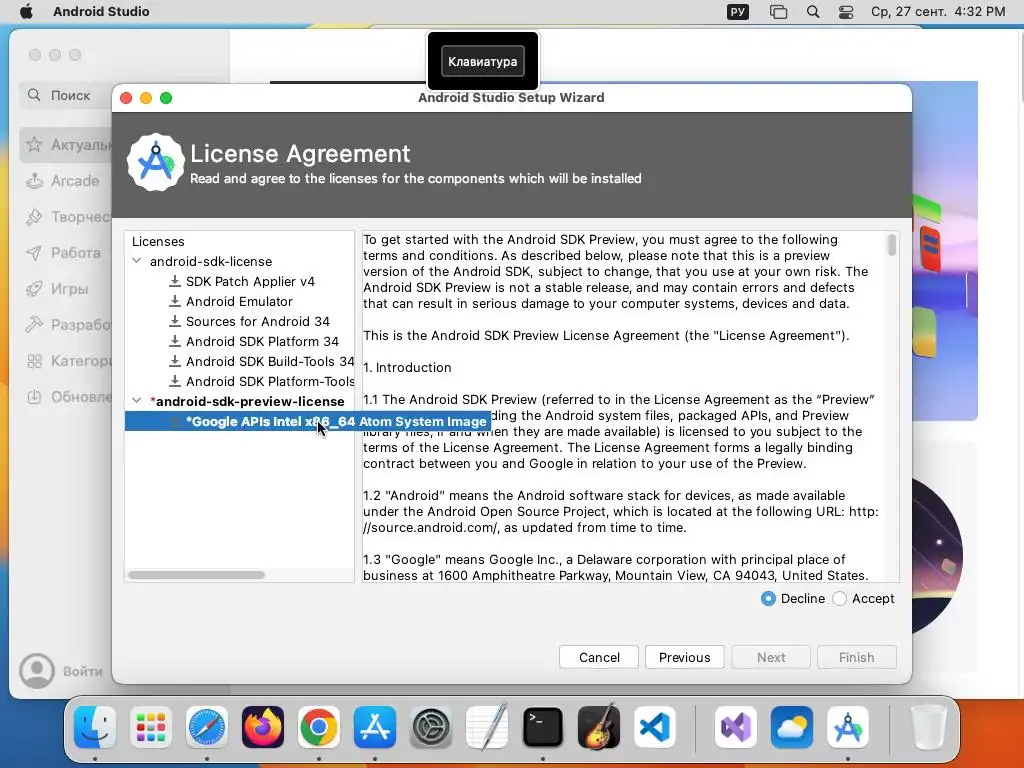Click the РУ input source indicator
The image size is (1024, 768).
[738, 12]
